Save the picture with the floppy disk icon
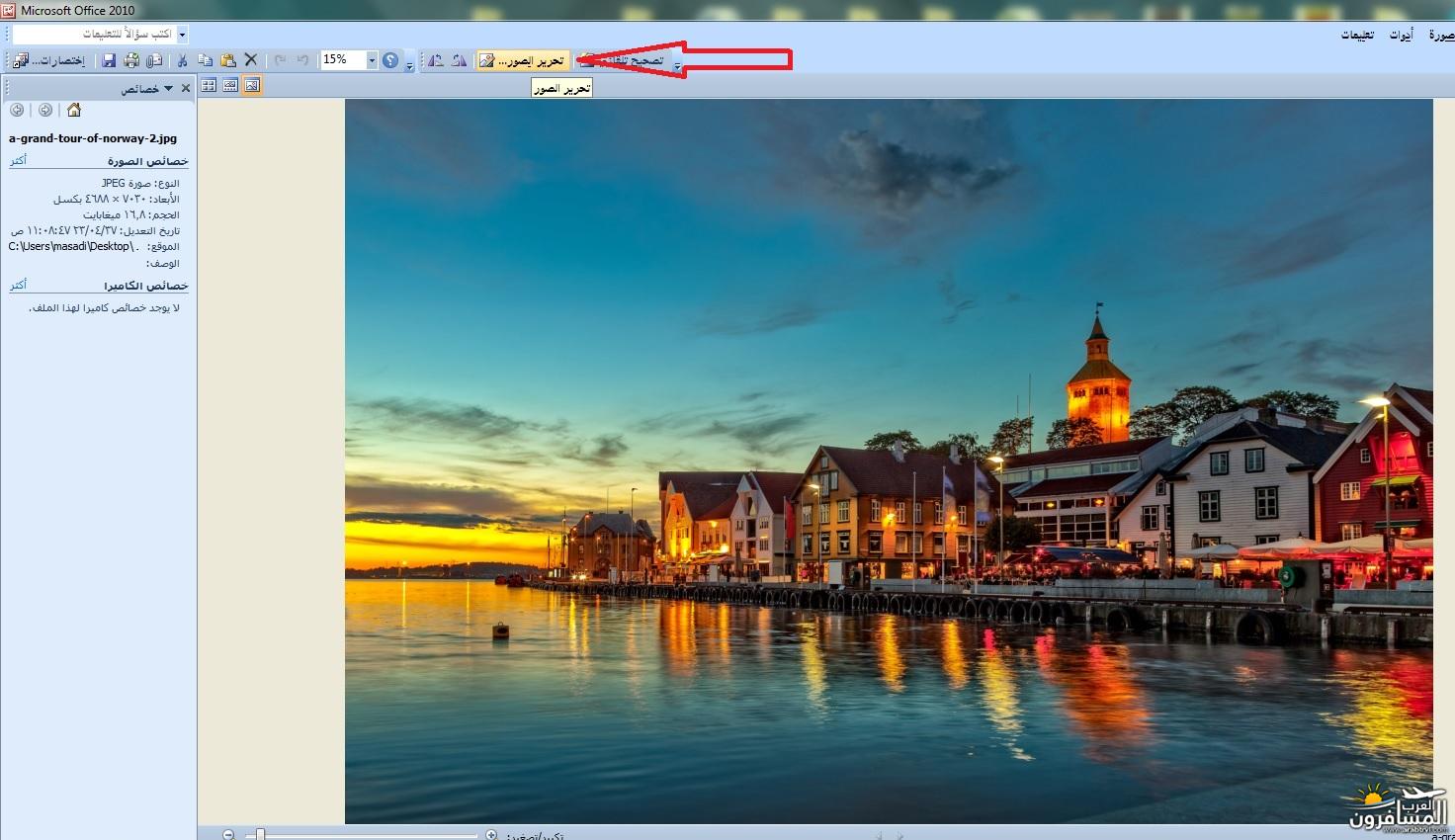 point(110,60)
